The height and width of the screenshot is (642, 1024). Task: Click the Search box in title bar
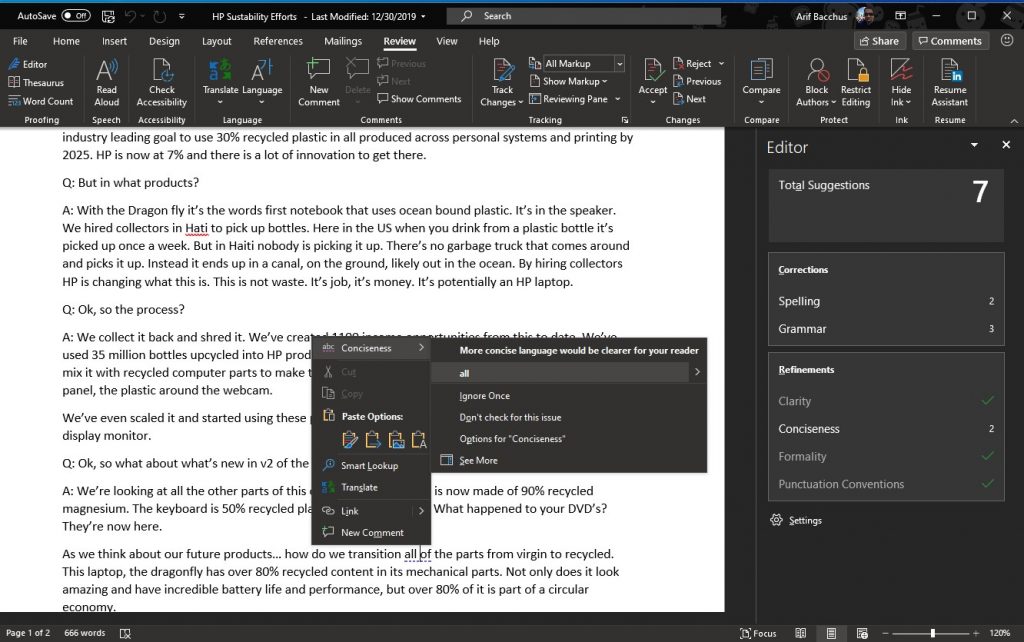pyautogui.click(x=584, y=16)
